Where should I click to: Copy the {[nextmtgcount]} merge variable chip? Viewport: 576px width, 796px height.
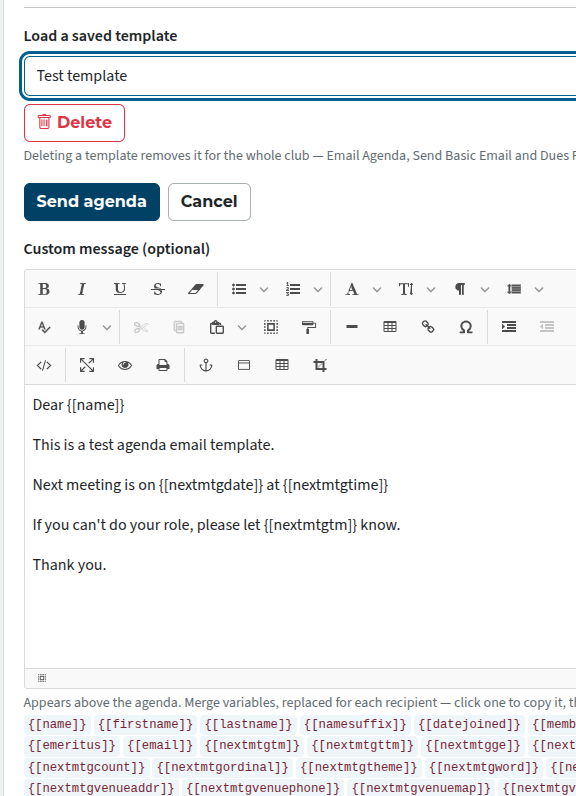click(86, 767)
